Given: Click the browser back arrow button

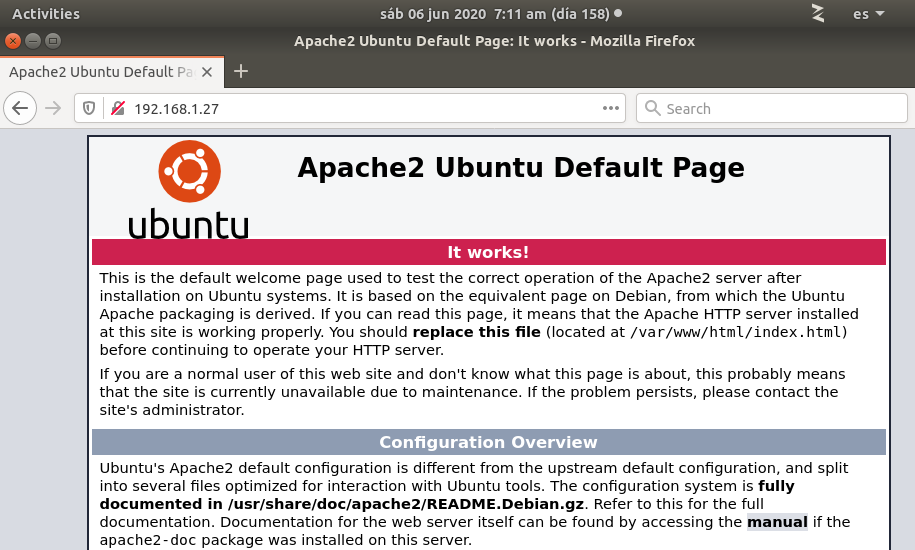Looking at the screenshot, I should click(20, 108).
